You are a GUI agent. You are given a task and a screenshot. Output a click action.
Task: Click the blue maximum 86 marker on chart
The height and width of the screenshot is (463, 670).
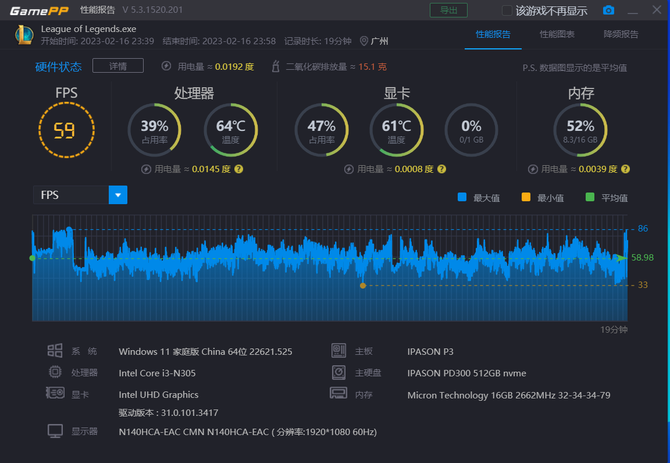tap(70, 229)
